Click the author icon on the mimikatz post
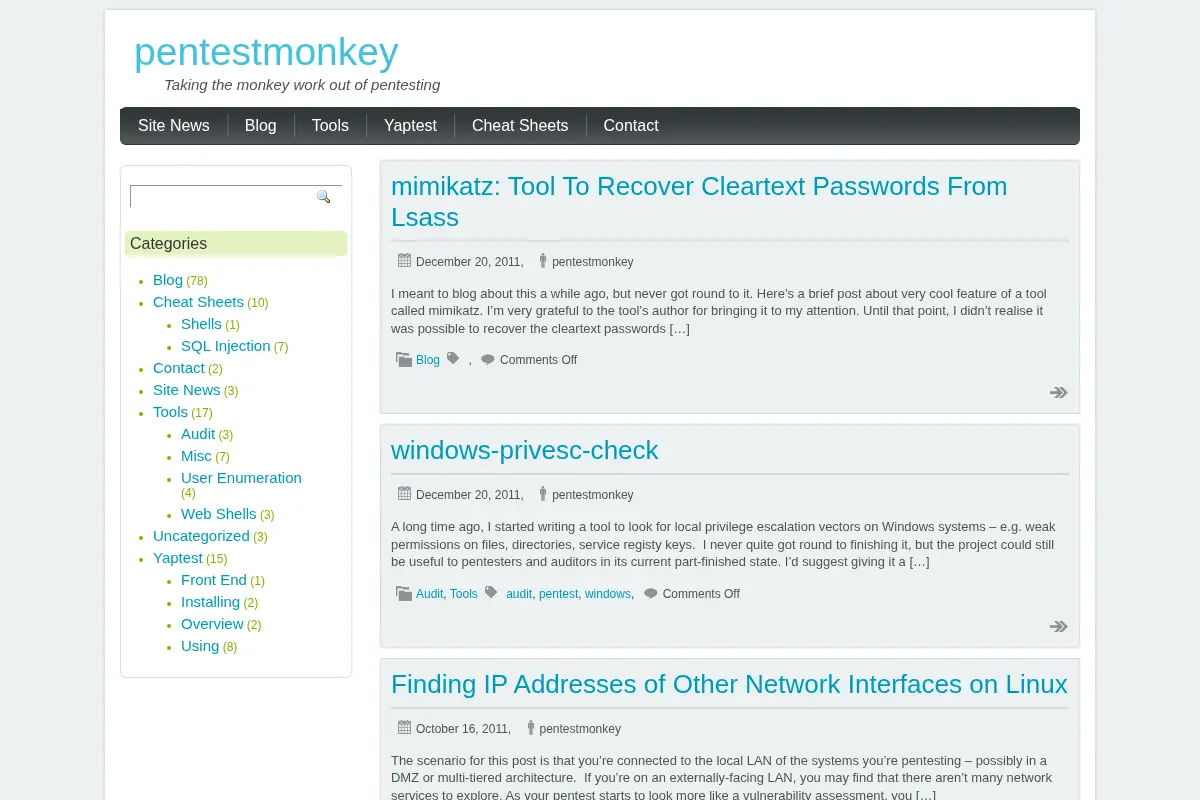Viewport: 1200px width, 800px height. [543, 260]
